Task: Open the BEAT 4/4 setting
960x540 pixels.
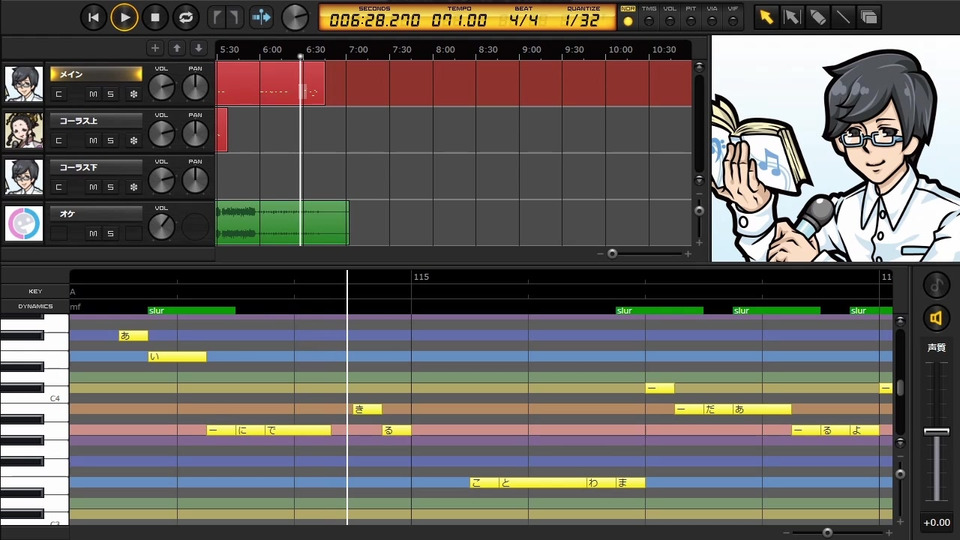Action: point(523,20)
